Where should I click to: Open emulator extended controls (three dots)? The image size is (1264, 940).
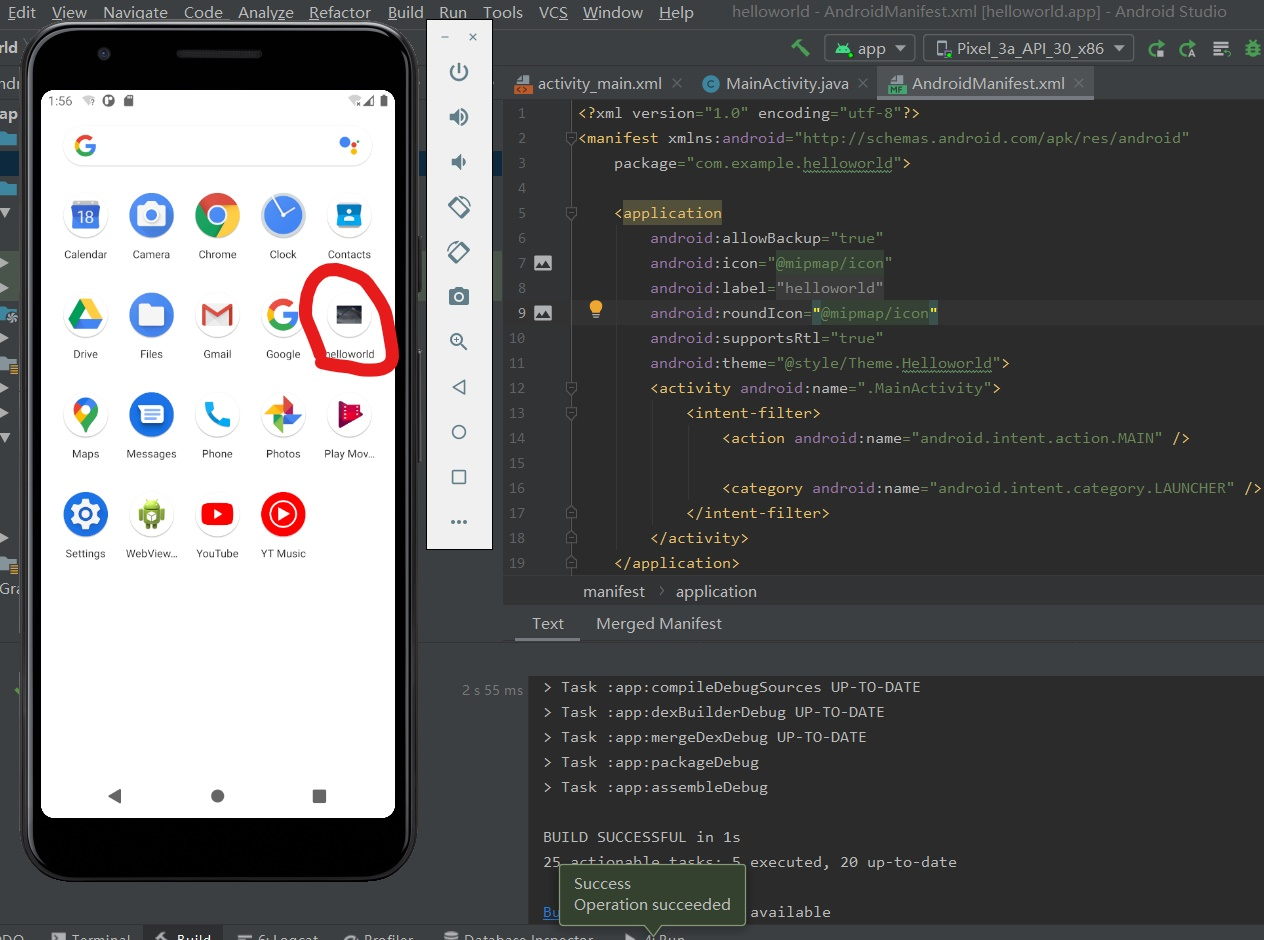pos(459,522)
